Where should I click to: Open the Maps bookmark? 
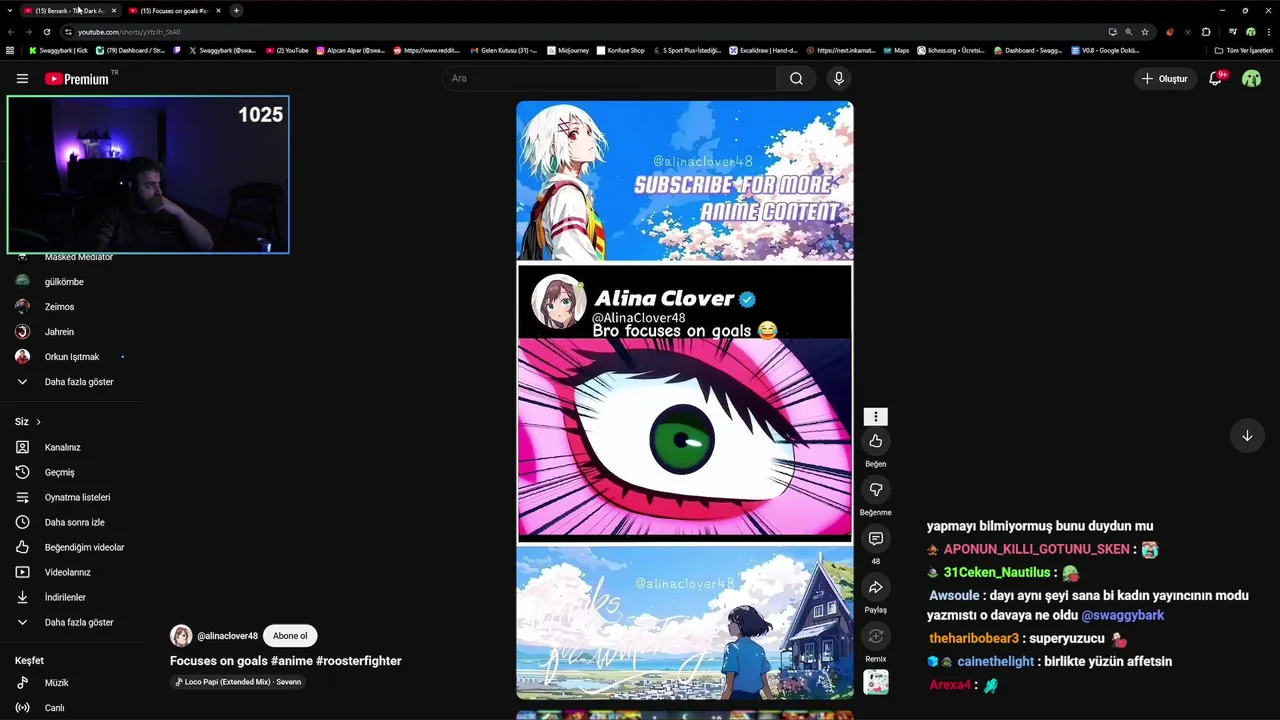[x=896, y=50]
